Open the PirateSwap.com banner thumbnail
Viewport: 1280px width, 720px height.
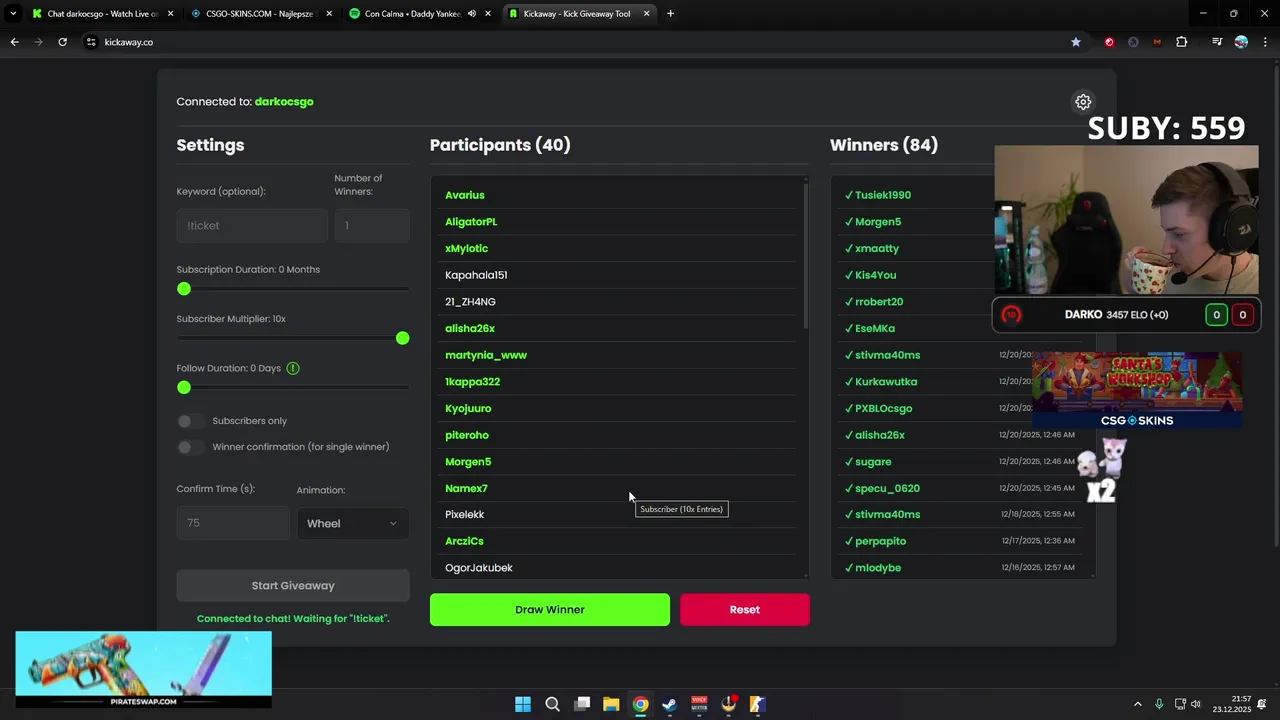tap(143, 669)
